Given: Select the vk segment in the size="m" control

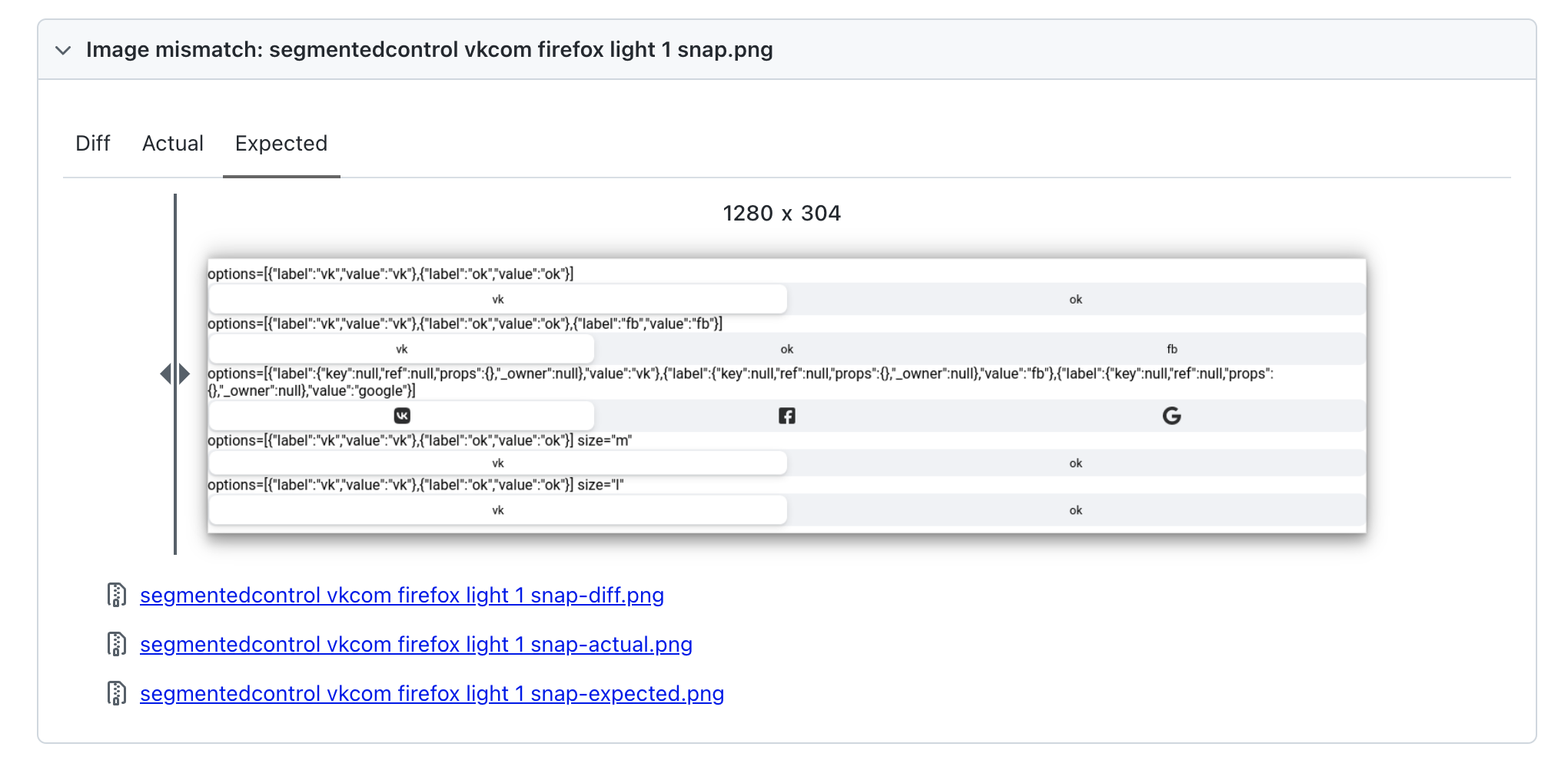Looking at the screenshot, I should tap(497, 463).
